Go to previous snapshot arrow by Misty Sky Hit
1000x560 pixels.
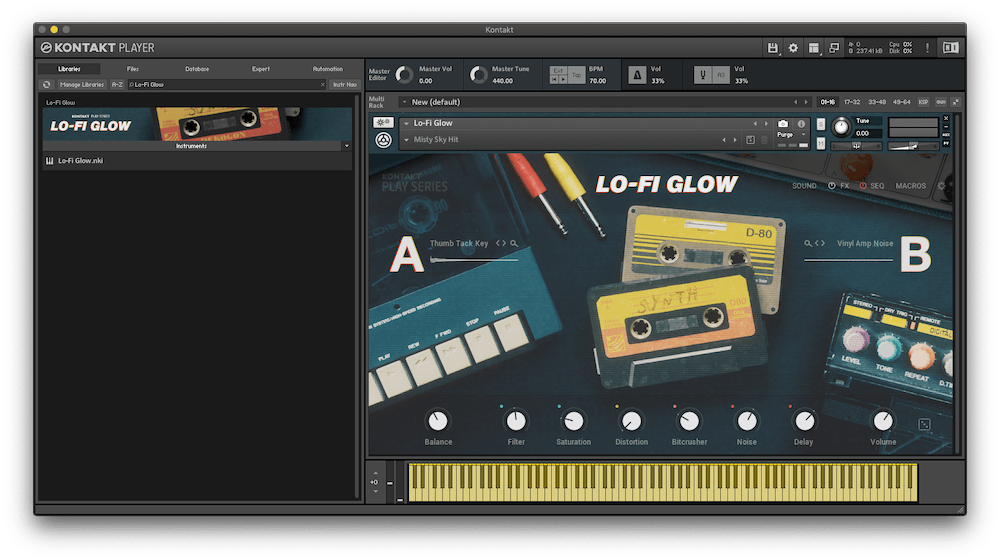click(724, 140)
